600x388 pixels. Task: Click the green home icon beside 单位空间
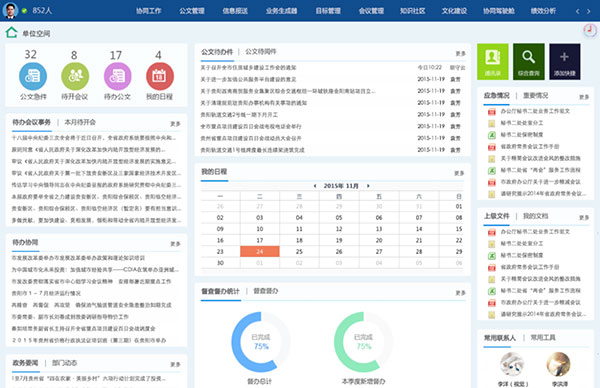pos(11,33)
